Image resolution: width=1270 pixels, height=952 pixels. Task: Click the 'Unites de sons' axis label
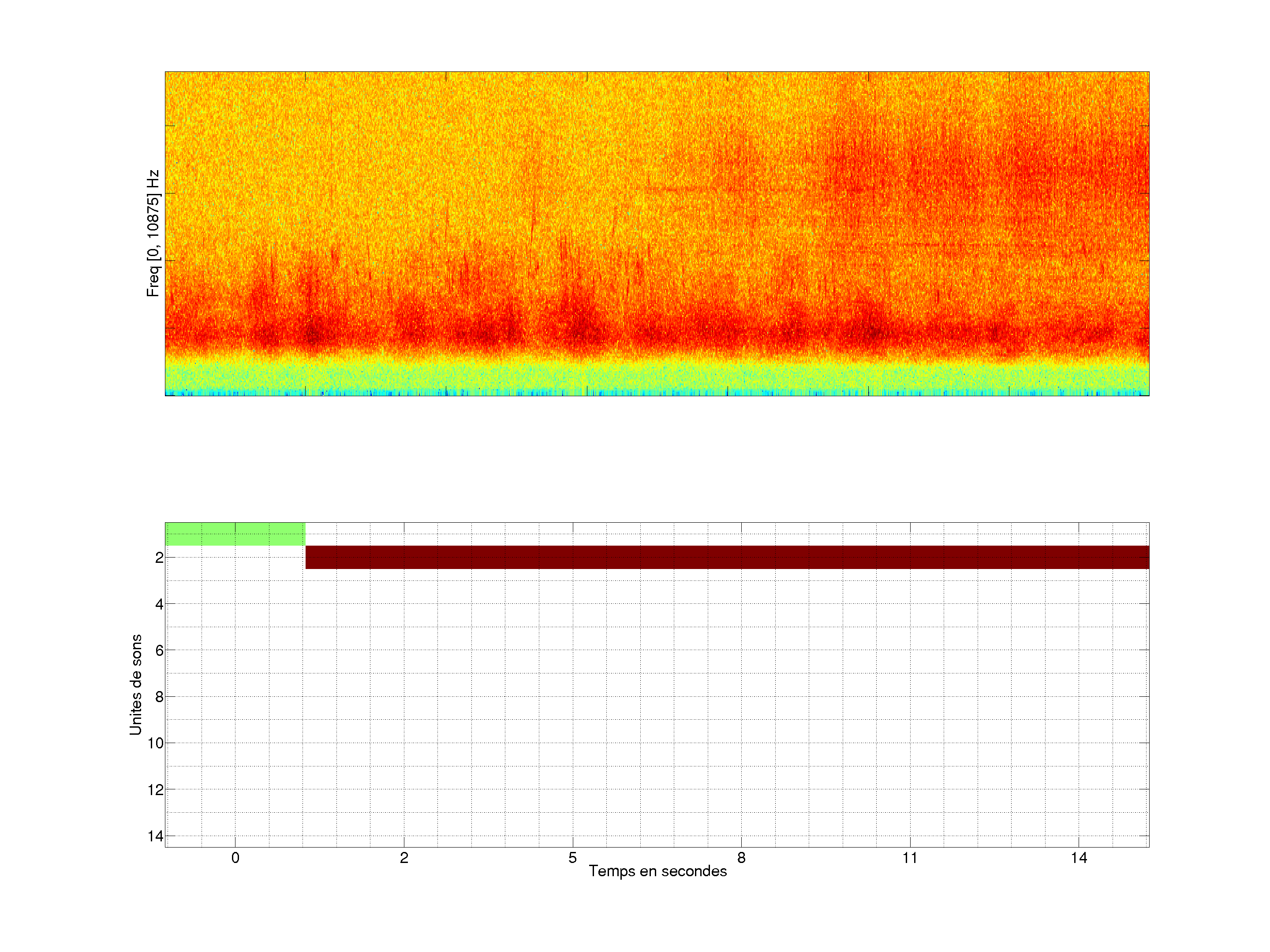(x=135, y=684)
